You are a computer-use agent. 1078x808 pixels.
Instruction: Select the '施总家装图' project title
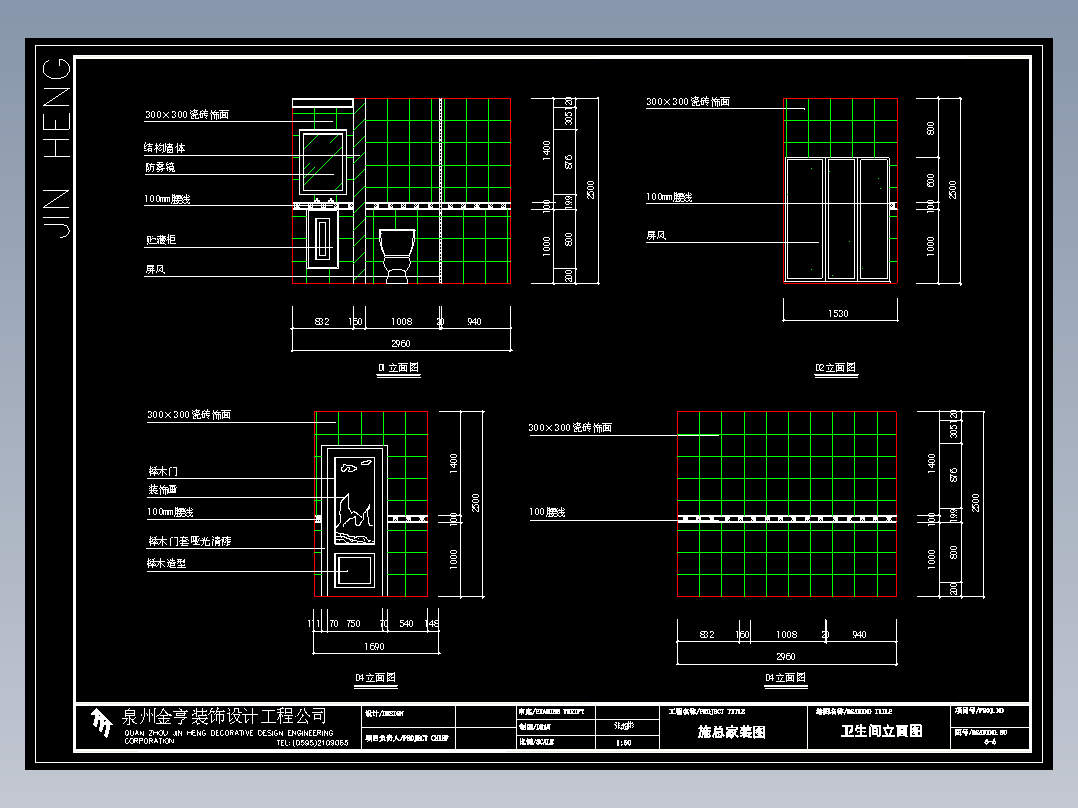(x=732, y=732)
